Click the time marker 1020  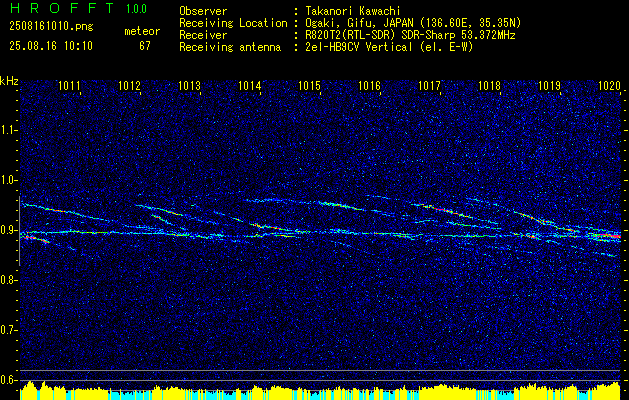pos(609,85)
